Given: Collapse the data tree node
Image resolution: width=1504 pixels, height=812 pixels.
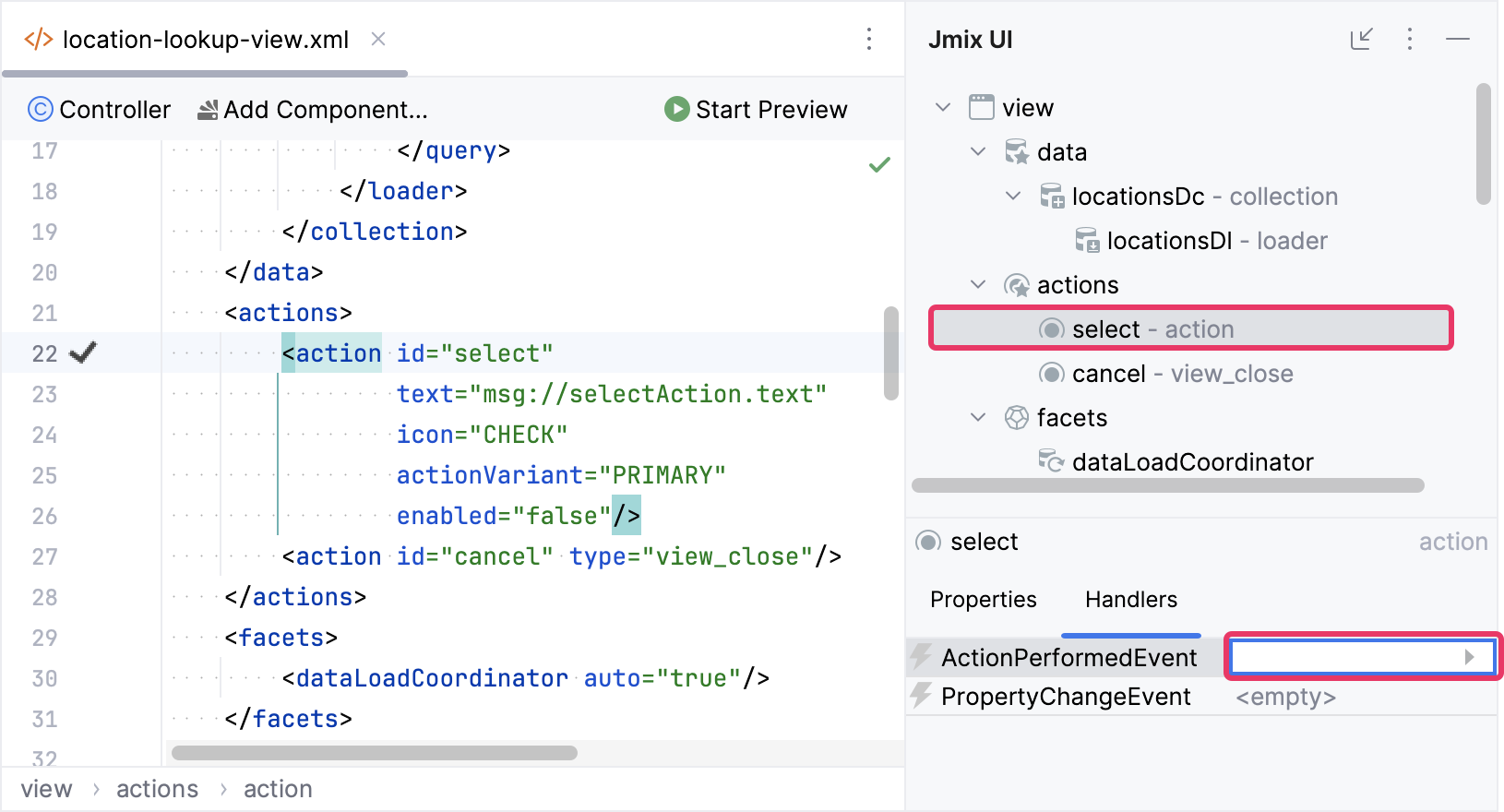Looking at the screenshot, I should pyautogui.click(x=978, y=151).
